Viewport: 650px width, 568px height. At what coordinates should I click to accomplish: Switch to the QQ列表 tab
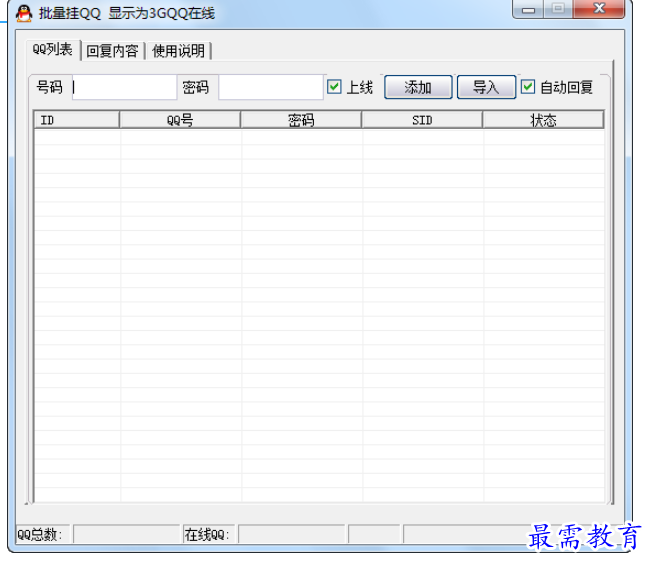pyautogui.click(x=53, y=49)
